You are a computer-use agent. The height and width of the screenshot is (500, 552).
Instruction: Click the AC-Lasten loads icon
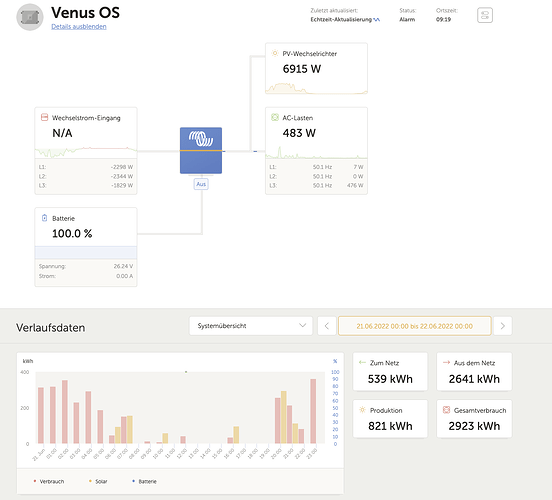[275, 117]
